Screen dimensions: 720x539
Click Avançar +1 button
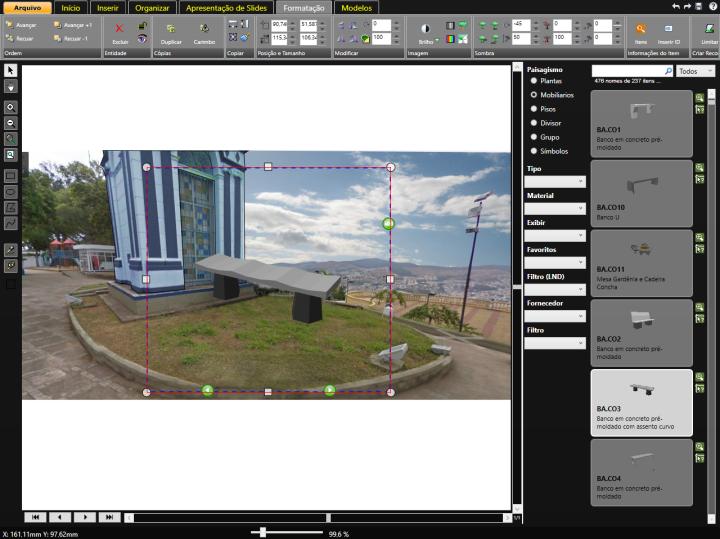coord(73,25)
